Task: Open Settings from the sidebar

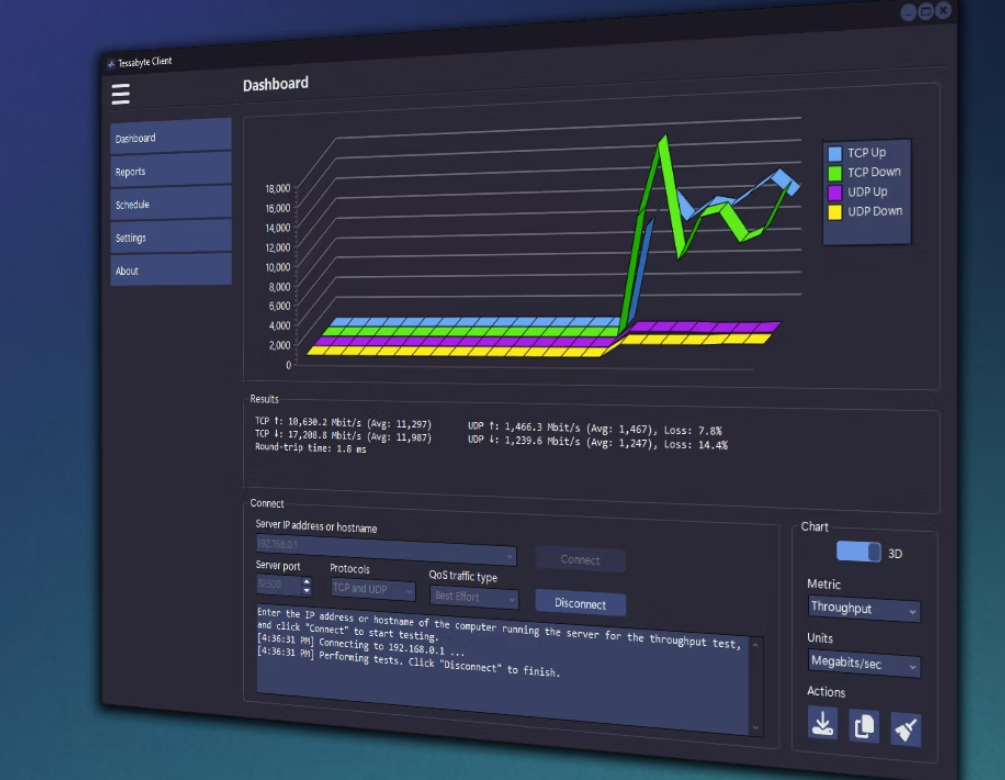Action: pyautogui.click(x=171, y=238)
